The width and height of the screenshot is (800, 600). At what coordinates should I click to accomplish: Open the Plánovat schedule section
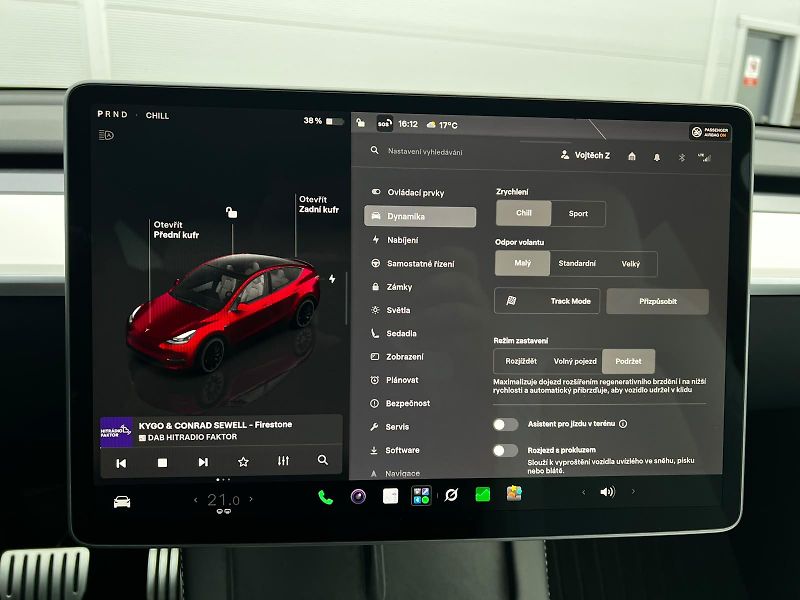[x=394, y=380]
